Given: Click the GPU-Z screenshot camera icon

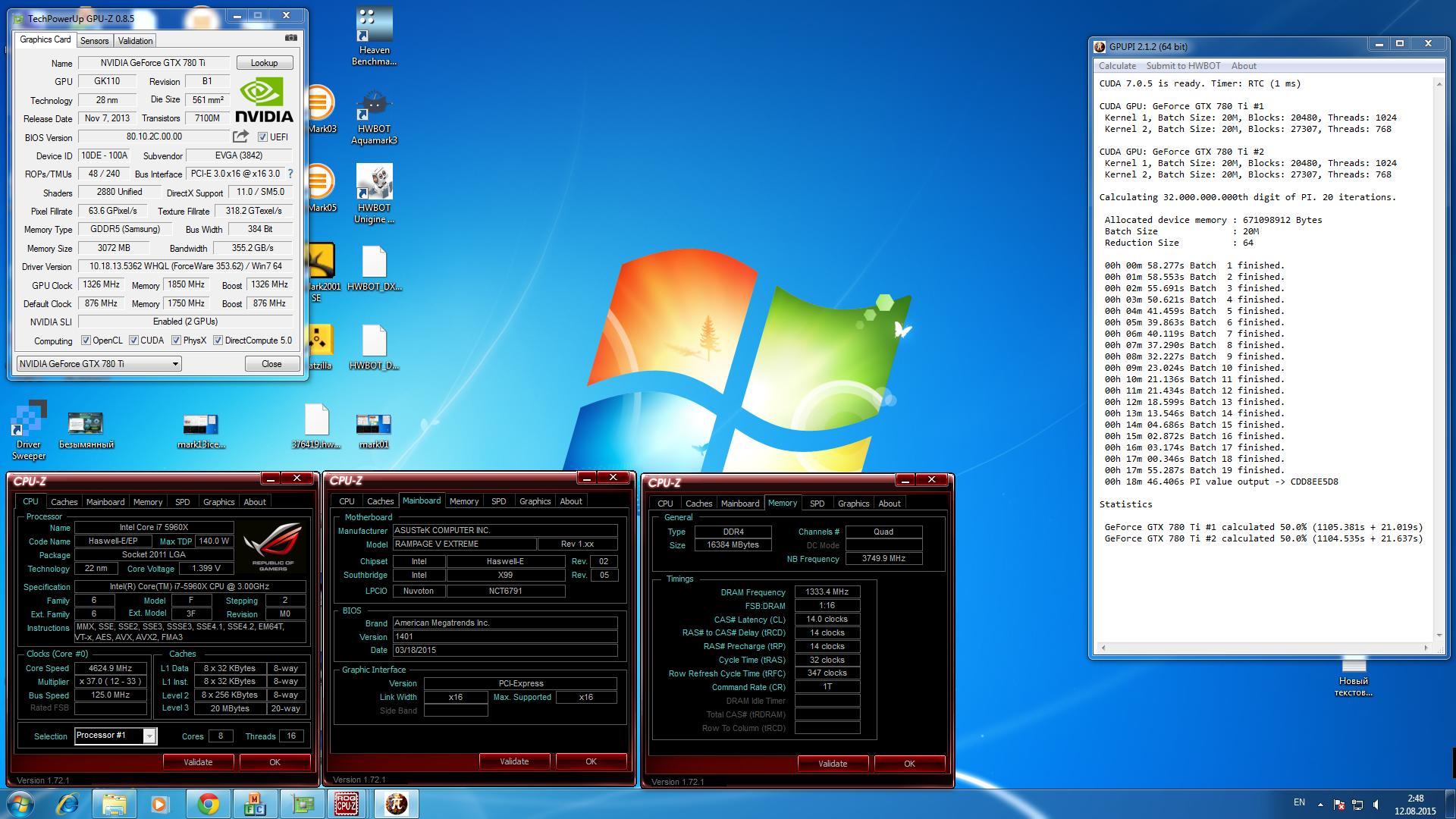Looking at the screenshot, I should click(x=291, y=38).
